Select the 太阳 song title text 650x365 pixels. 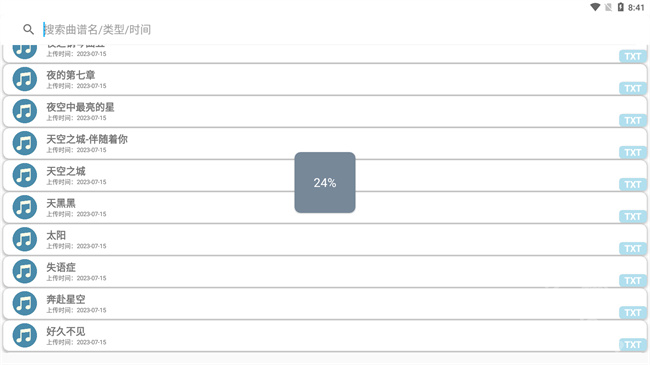pyautogui.click(x=56, y=235)
